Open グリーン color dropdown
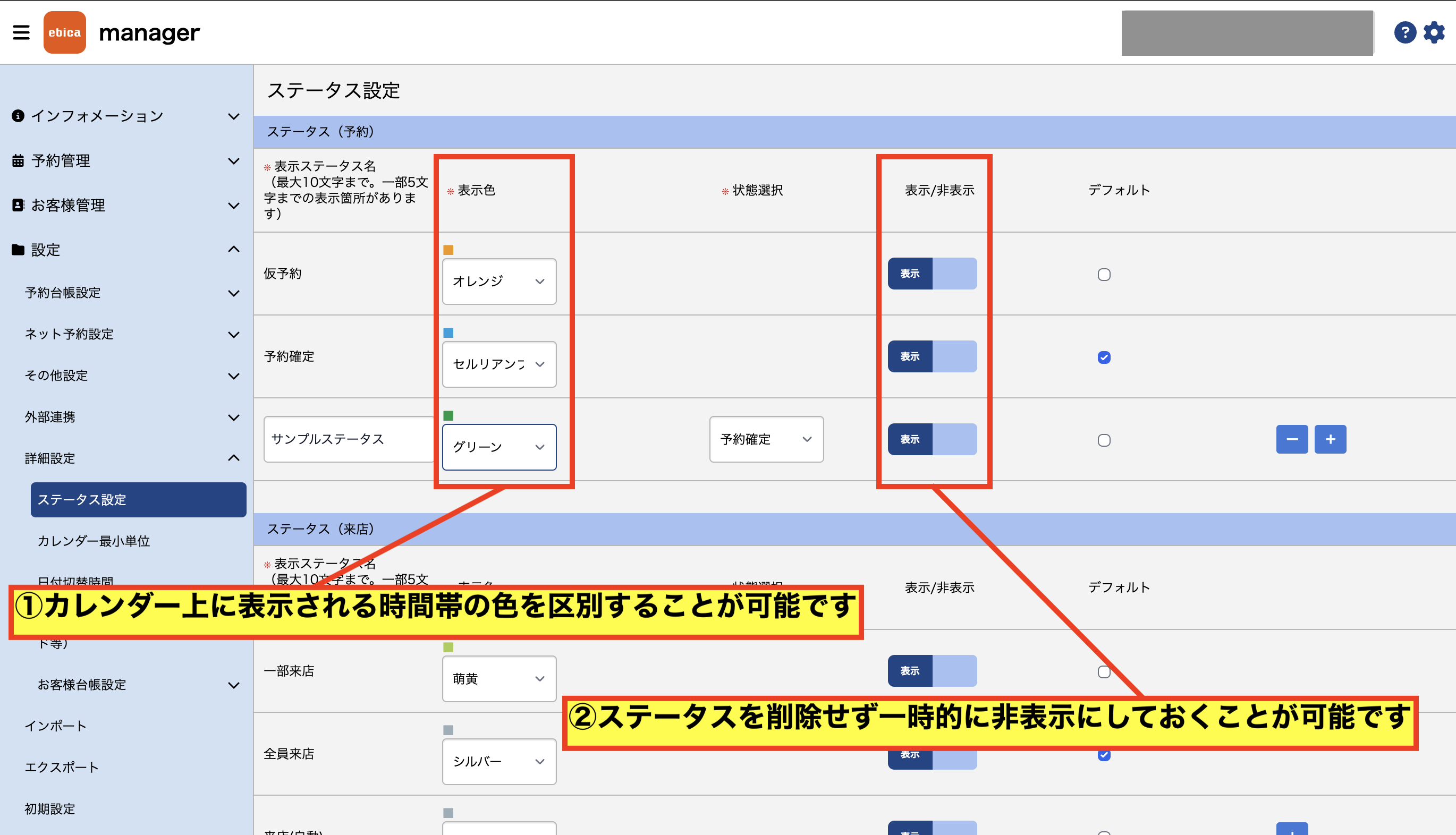This screenshot has height=835, width=1456. pyautogui.click(x=499, y=447)
